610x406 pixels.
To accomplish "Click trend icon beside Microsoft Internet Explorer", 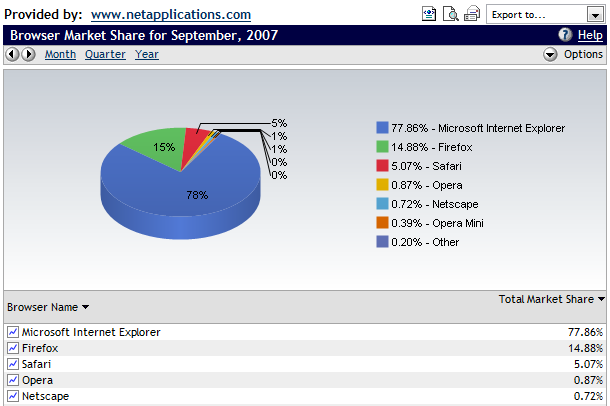I will (x=13, y=332).
